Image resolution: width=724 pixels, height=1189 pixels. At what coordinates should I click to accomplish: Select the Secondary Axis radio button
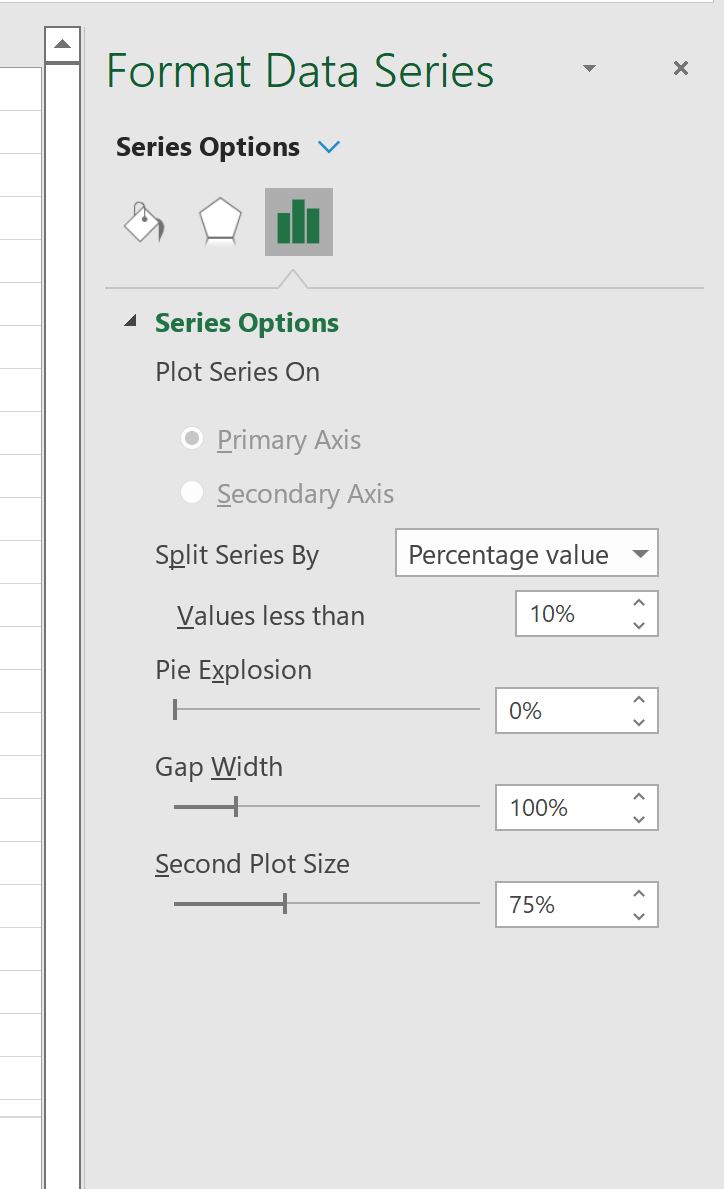[x=192, y=492]
